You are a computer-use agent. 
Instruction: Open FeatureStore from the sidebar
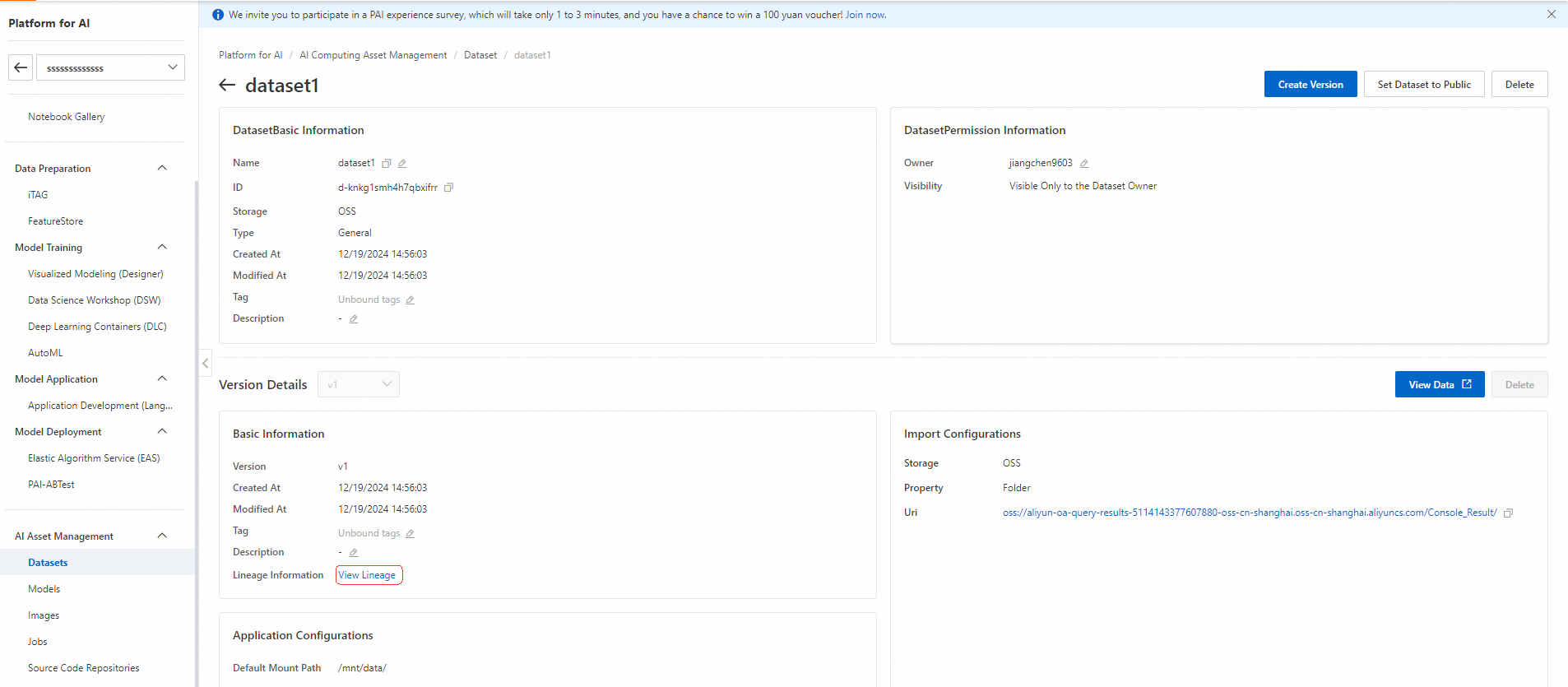[x=55, y=221]
